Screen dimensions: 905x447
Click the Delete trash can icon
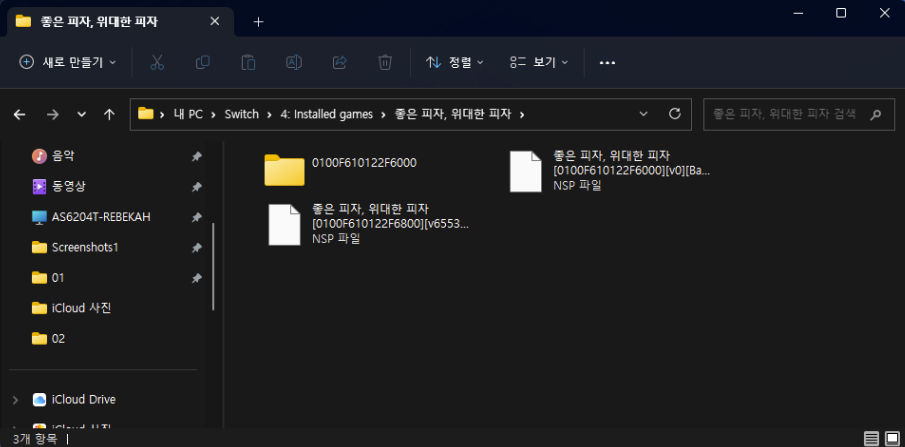point(385,62)
